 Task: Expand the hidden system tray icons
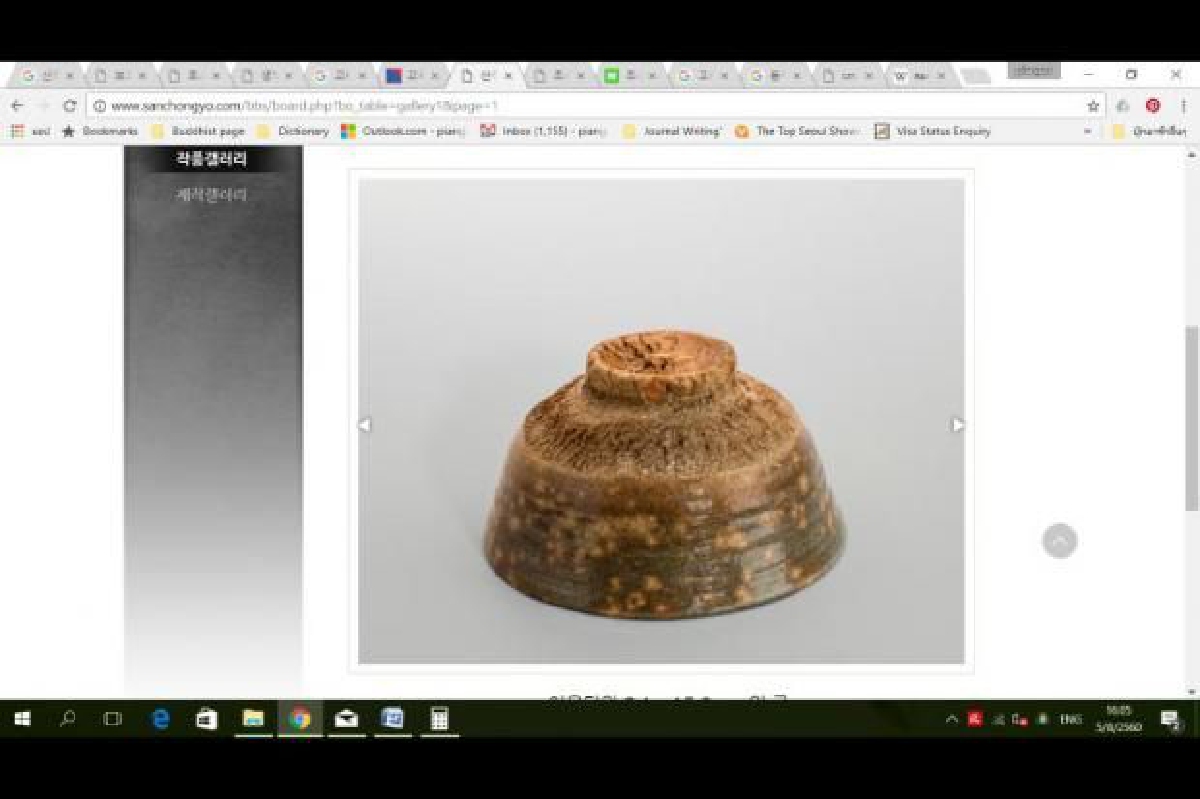[x=951, y=719]
